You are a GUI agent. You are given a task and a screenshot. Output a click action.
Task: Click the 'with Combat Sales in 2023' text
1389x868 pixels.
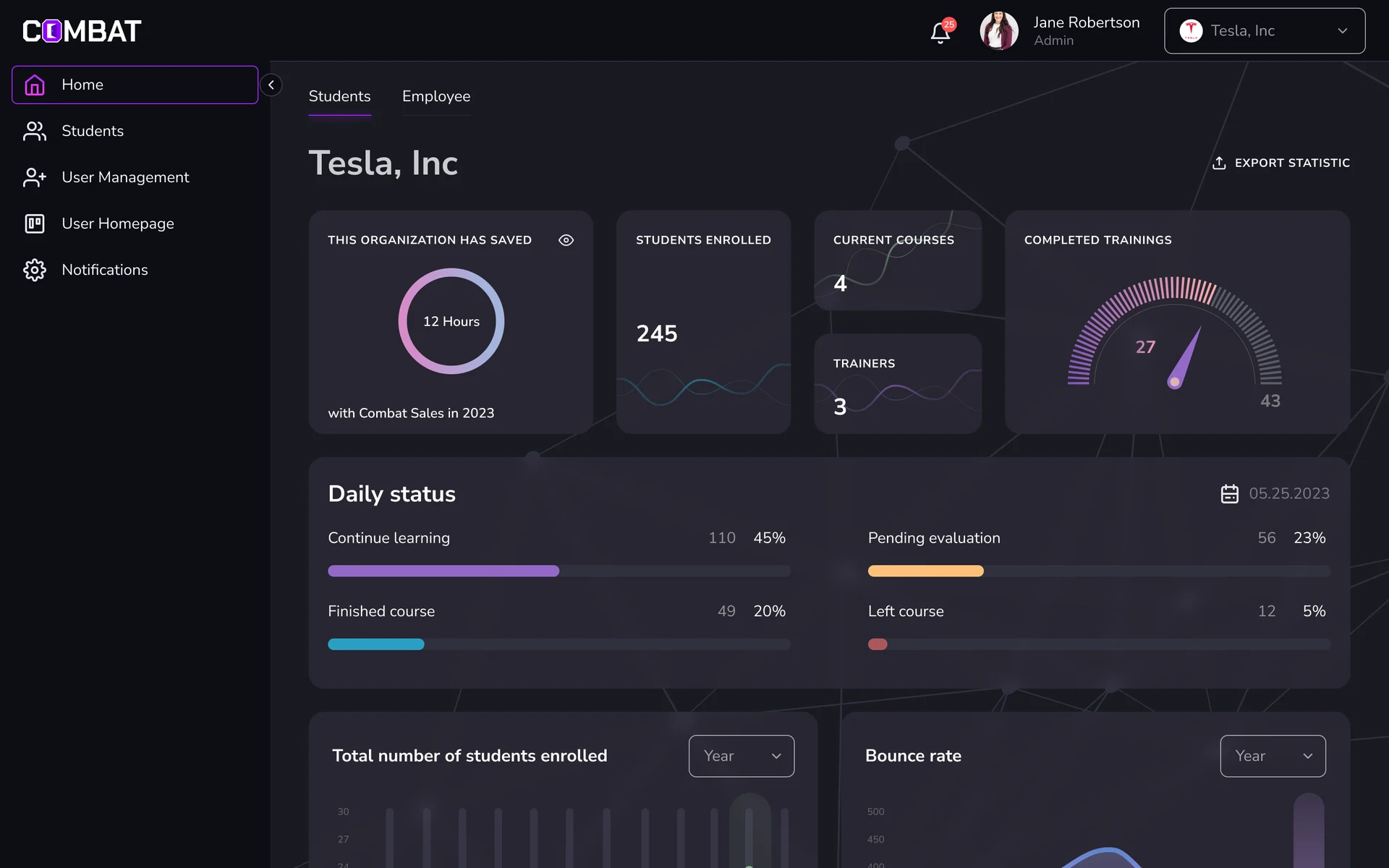[x=411, y=413]
